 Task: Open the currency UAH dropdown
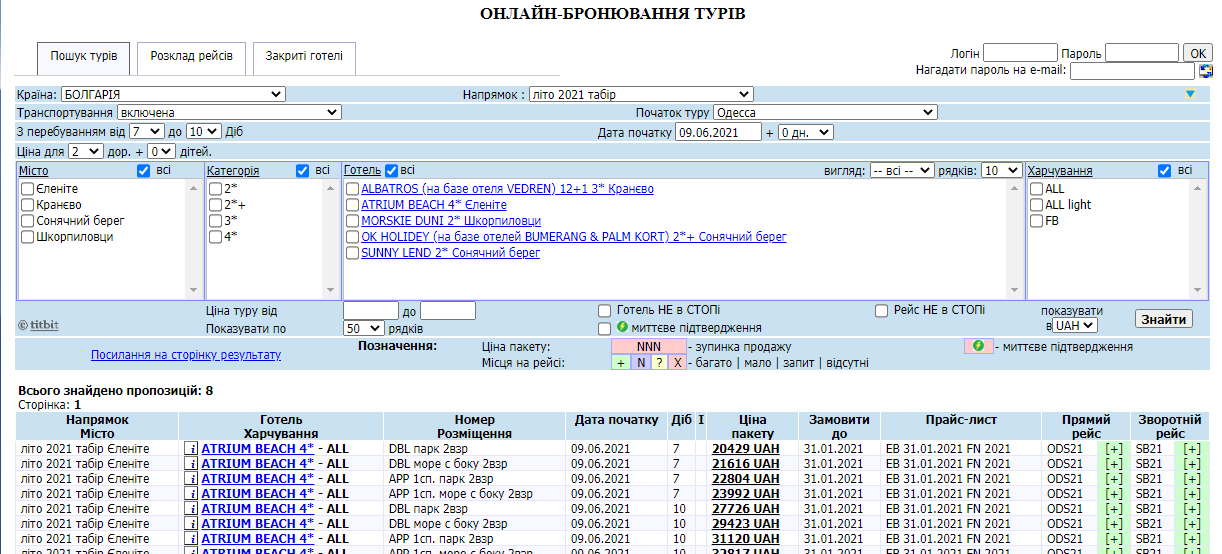[x=1076, y=325]
